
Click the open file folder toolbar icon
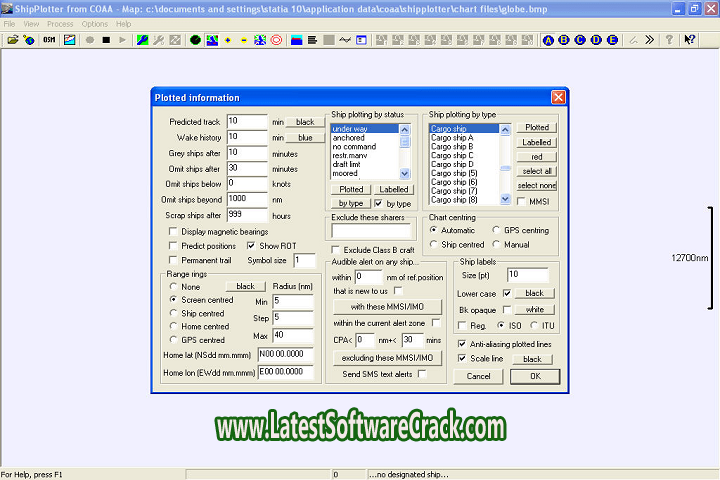click(x=12, y=40)
